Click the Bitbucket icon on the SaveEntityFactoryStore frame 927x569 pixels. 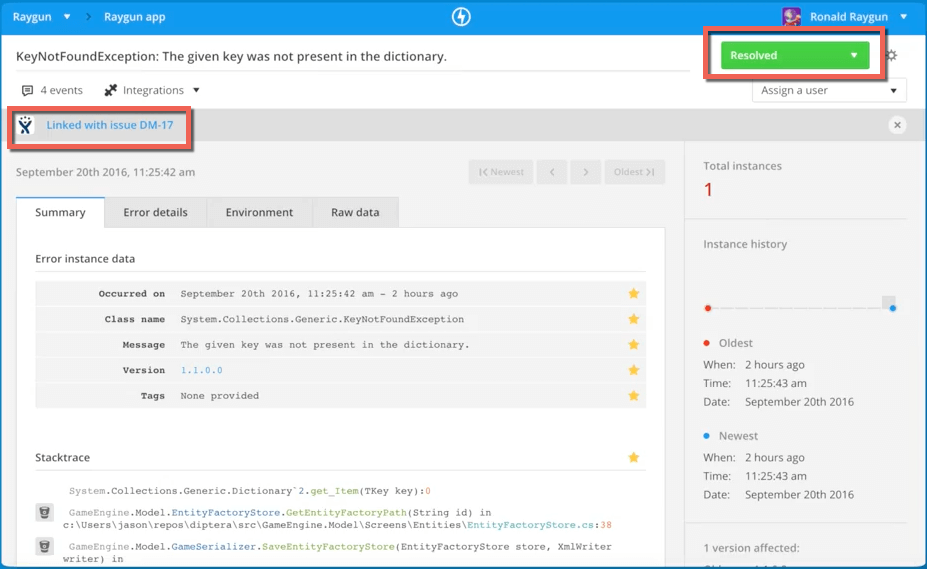click(44, 547)
